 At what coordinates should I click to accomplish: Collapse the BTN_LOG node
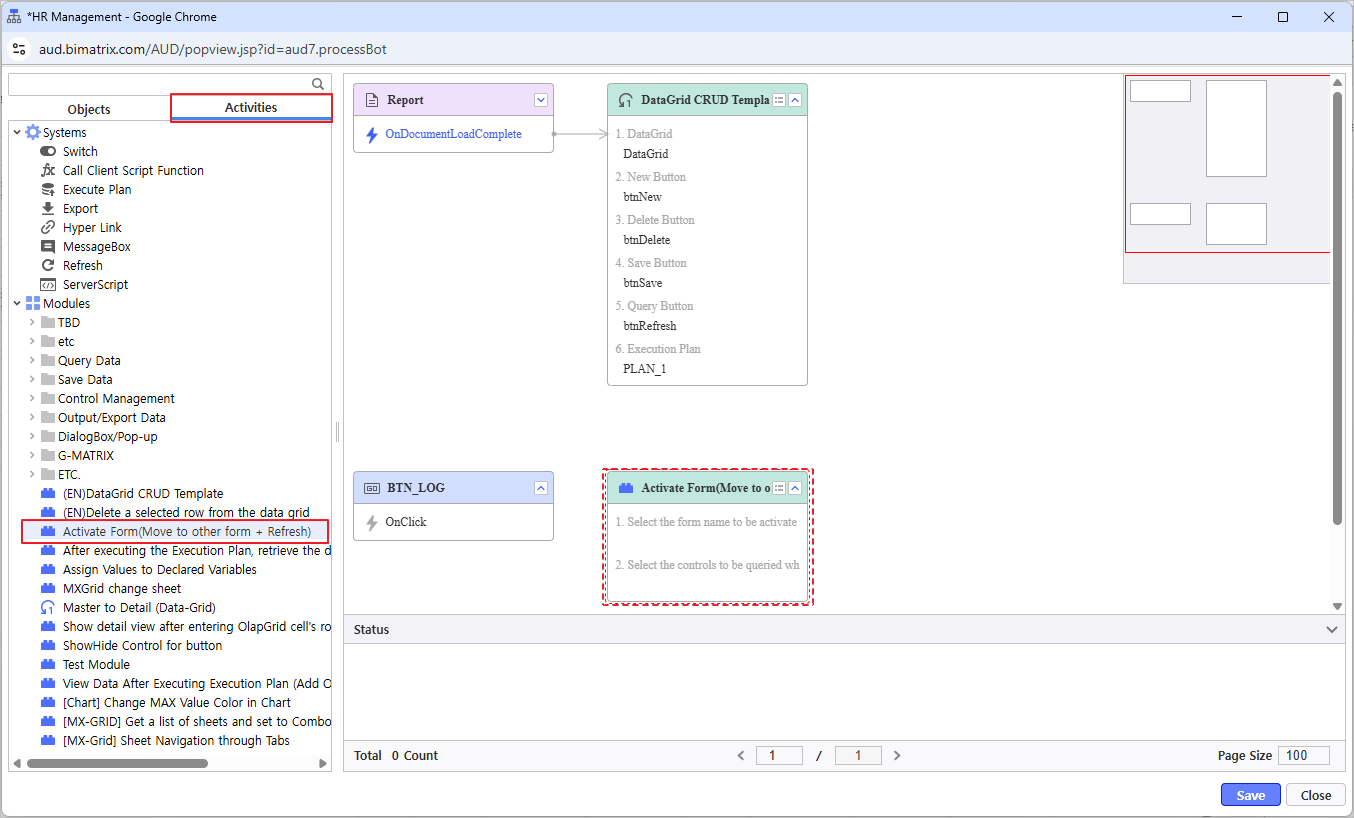point(541,488)
